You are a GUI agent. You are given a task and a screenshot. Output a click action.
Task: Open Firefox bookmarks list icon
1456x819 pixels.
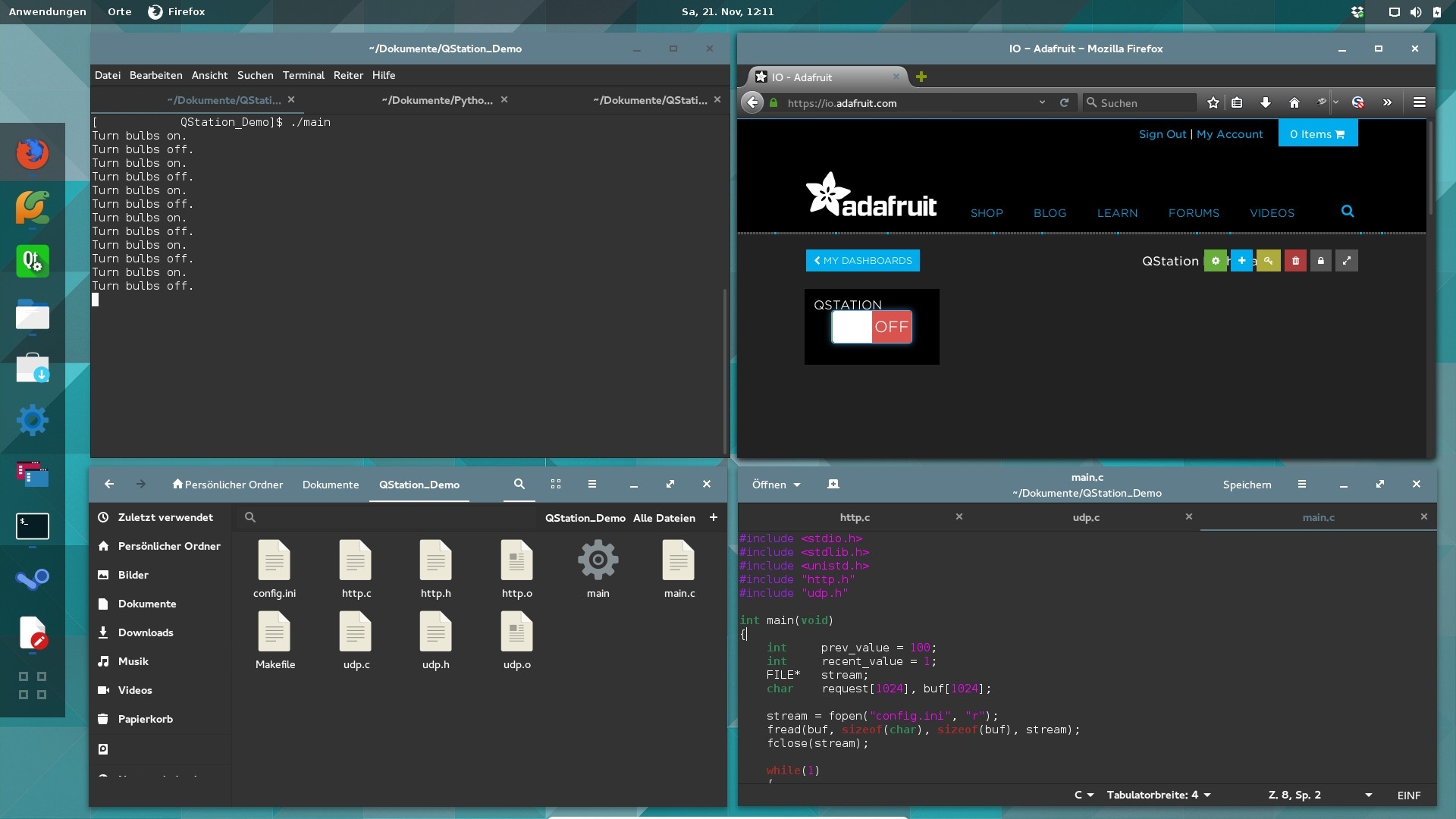1238,102
